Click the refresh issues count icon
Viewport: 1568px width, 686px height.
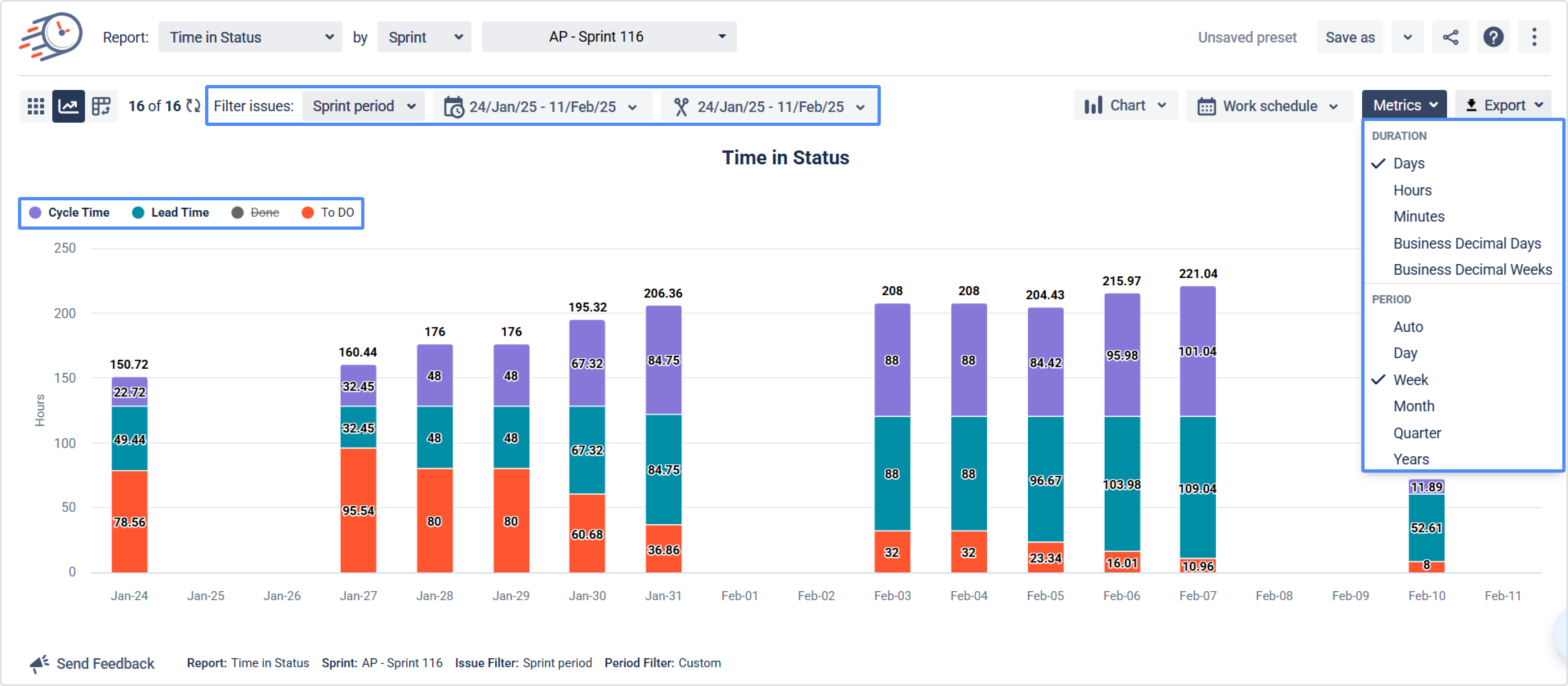click(194, 106)
